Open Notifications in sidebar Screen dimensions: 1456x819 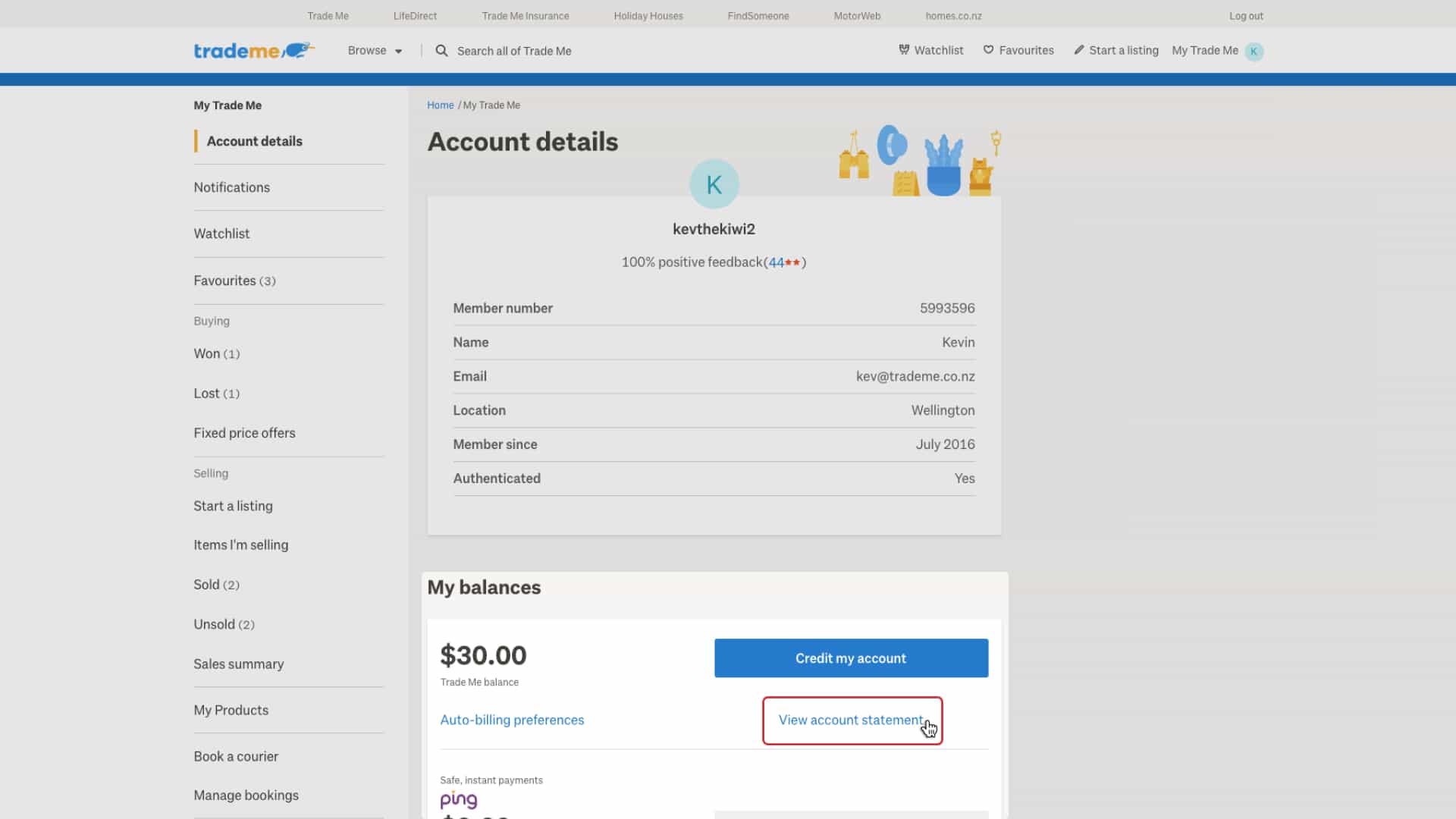231,187
